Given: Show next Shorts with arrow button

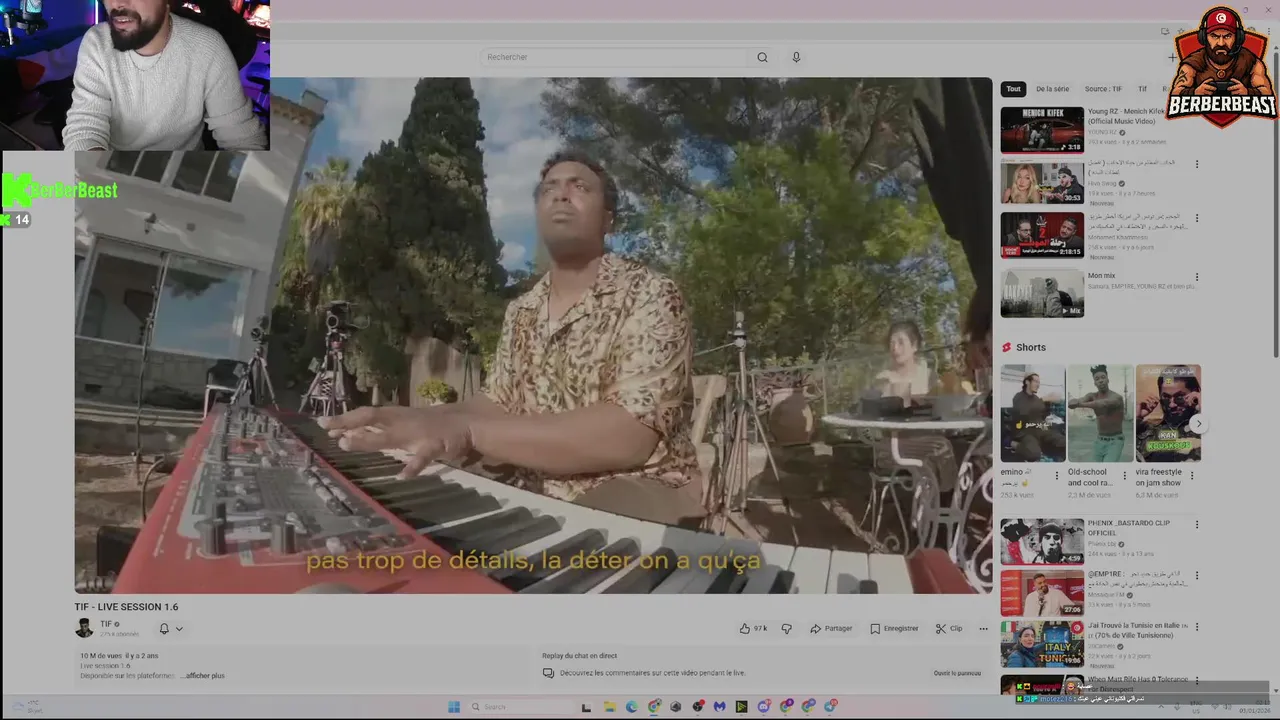Looking at the screenshot, I should tap(1198, 424).
